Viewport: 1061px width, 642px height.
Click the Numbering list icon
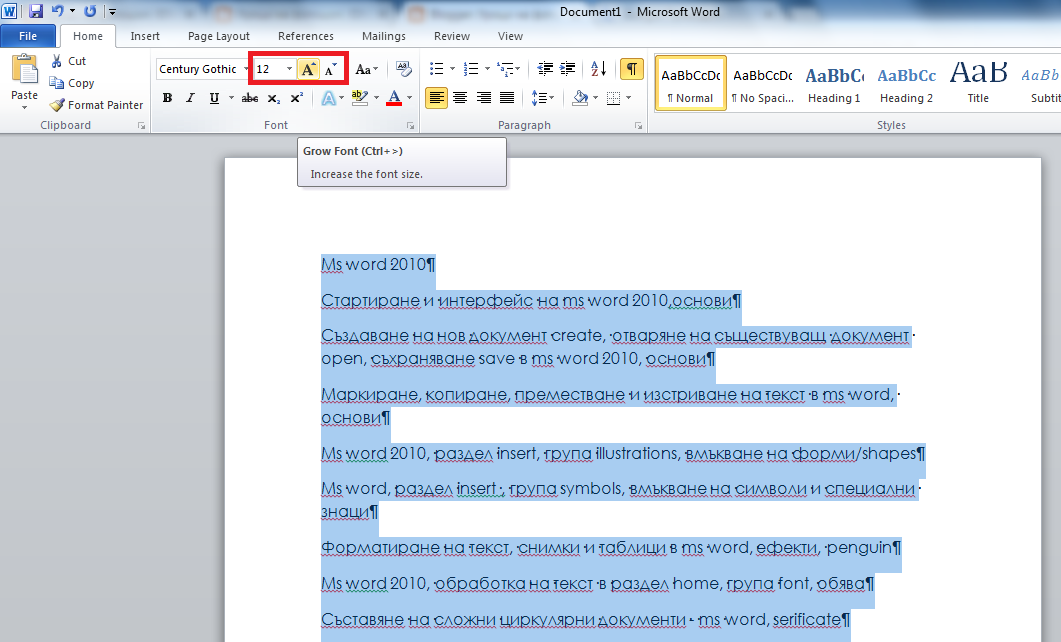tap(471, 68)
